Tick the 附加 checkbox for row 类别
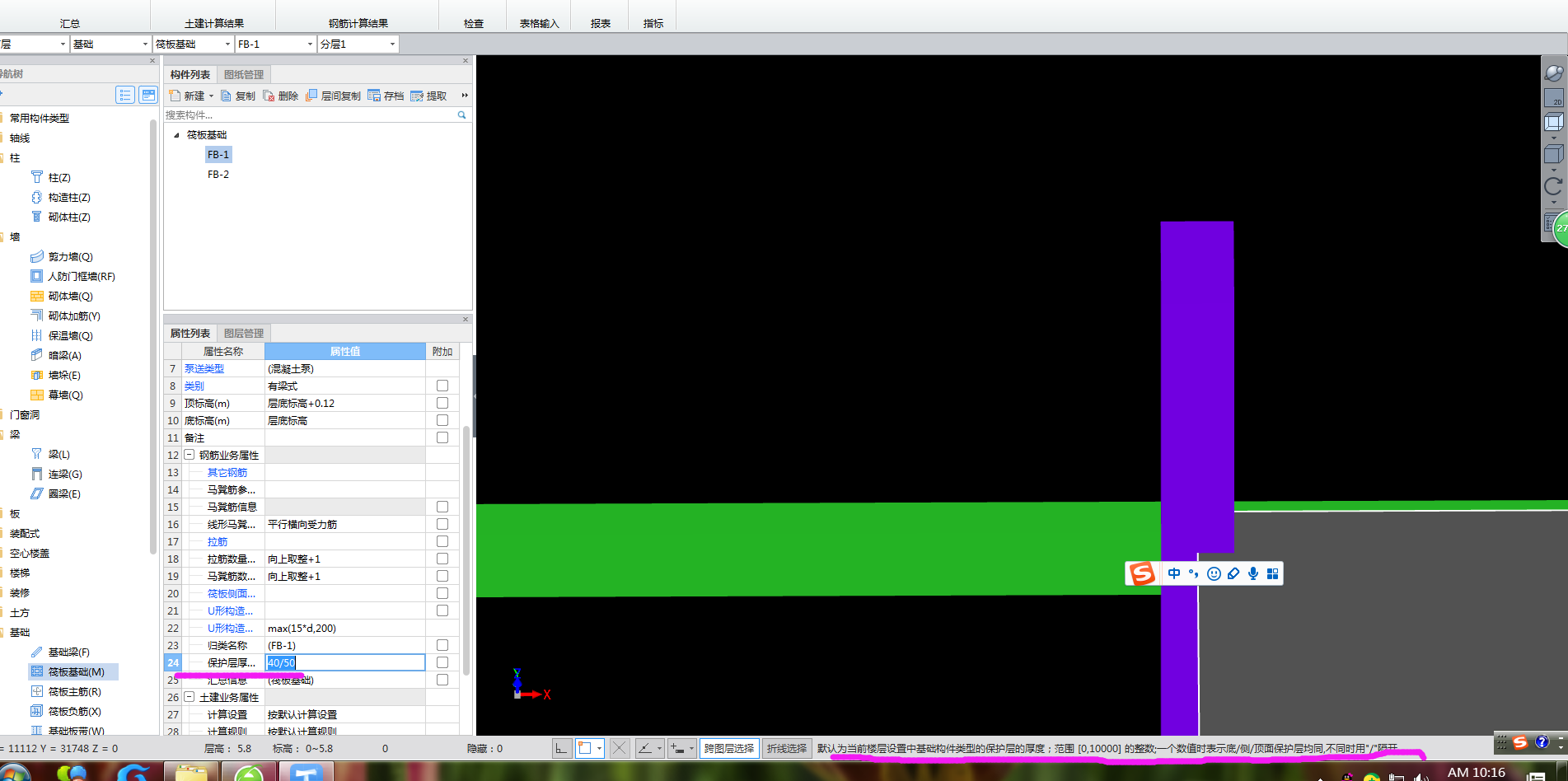Screen dimensions: 1568x781 pyautogui.click(x=442, y=386)
